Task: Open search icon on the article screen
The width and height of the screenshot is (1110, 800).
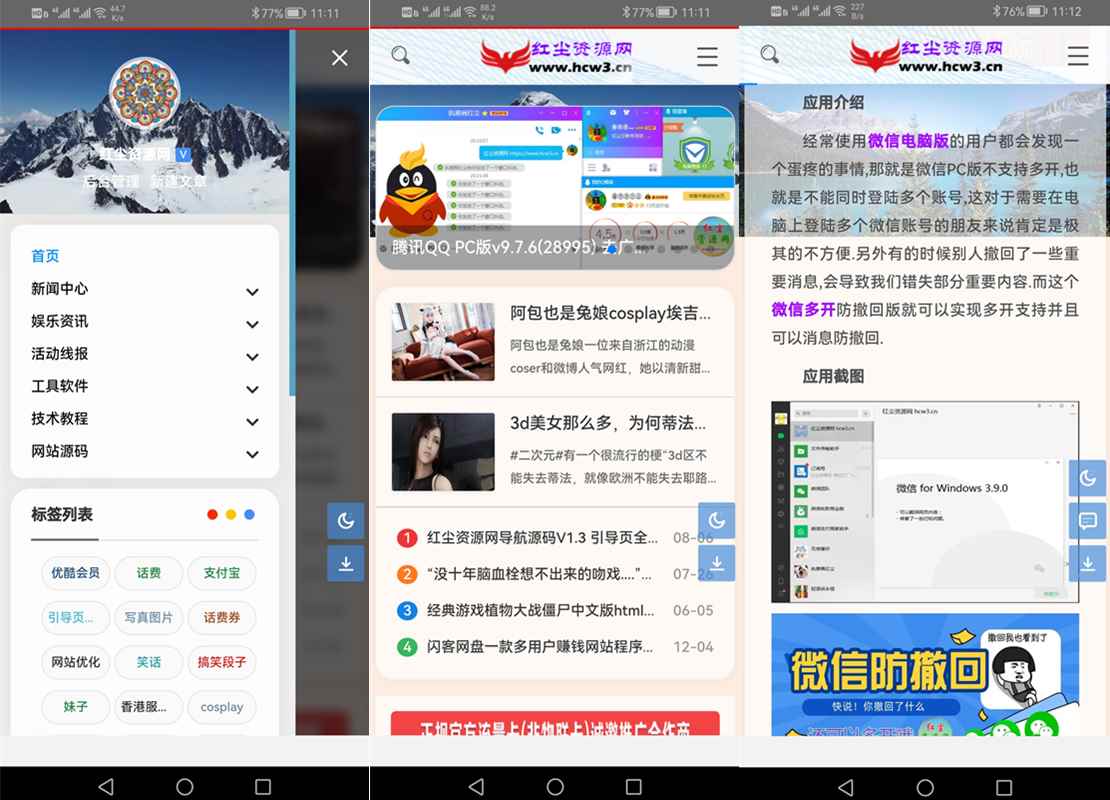Action: [x=770, y=55]
